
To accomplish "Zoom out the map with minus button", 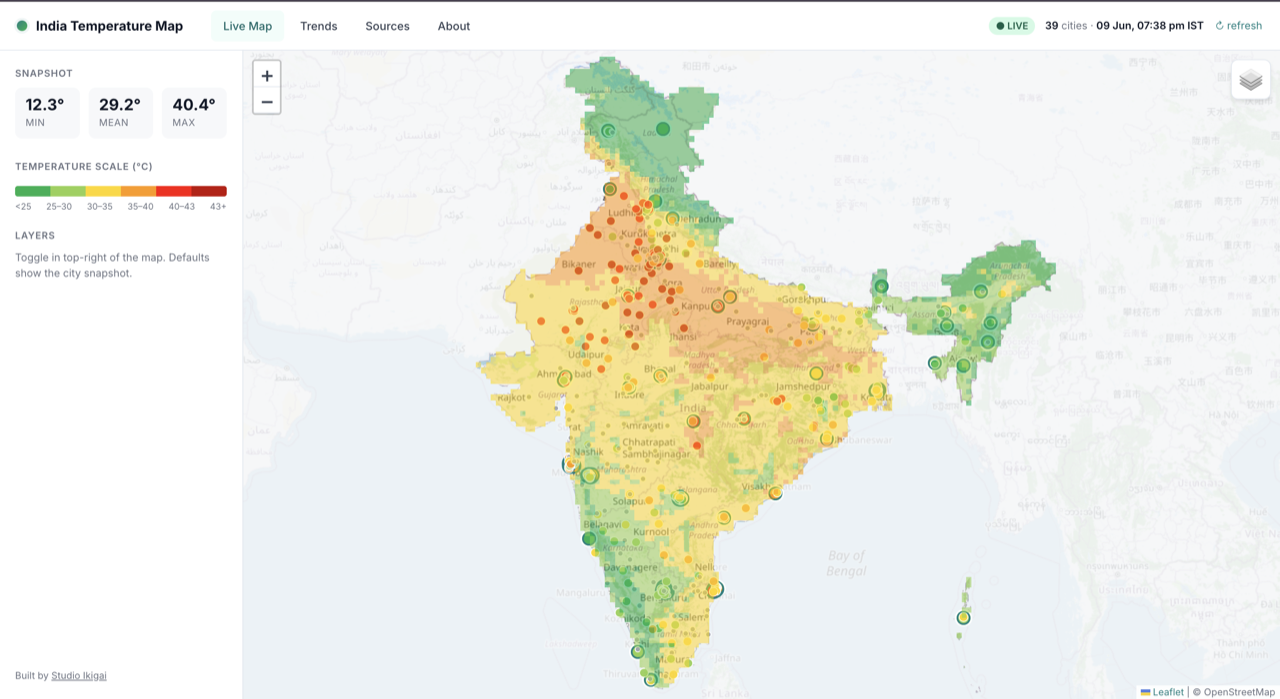I will click(x=267, y=101).
